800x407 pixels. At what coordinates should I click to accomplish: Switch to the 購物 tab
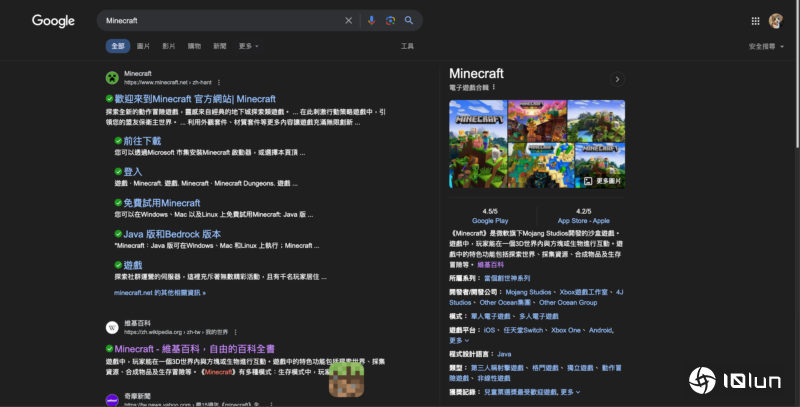194,46
